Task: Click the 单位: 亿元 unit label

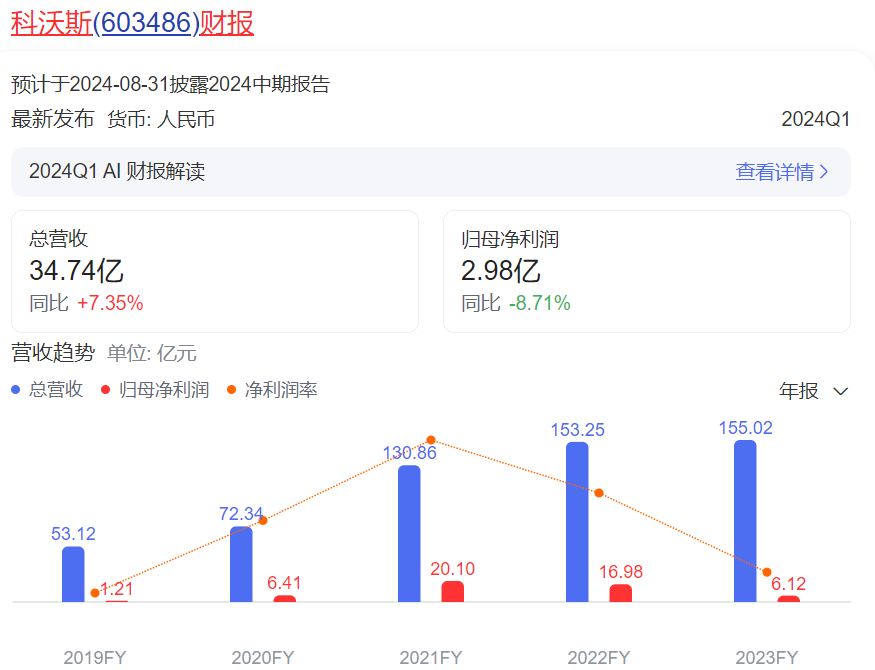Action: click(152, 353)
